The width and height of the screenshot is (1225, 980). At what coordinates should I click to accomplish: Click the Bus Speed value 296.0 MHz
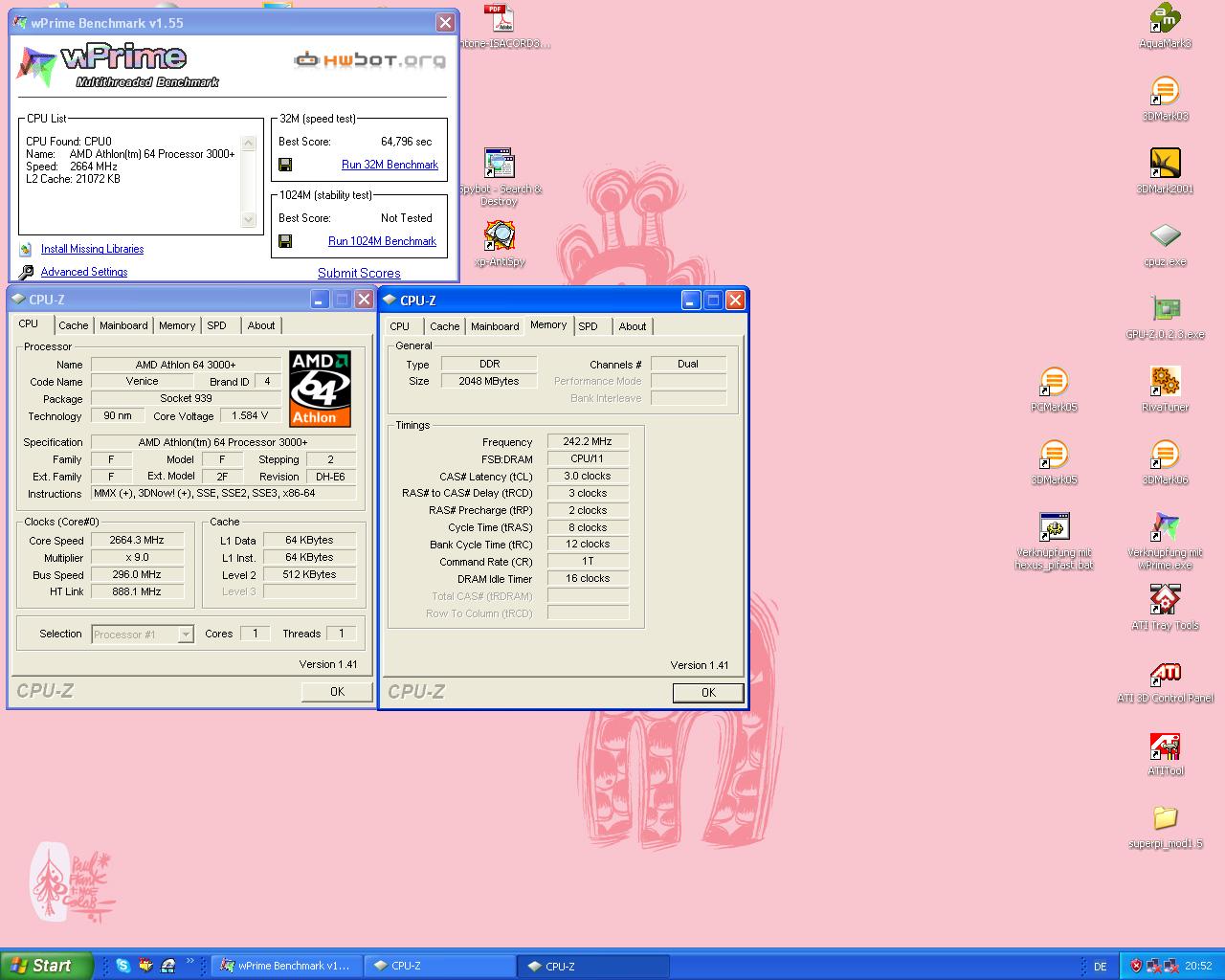point(137,574)
